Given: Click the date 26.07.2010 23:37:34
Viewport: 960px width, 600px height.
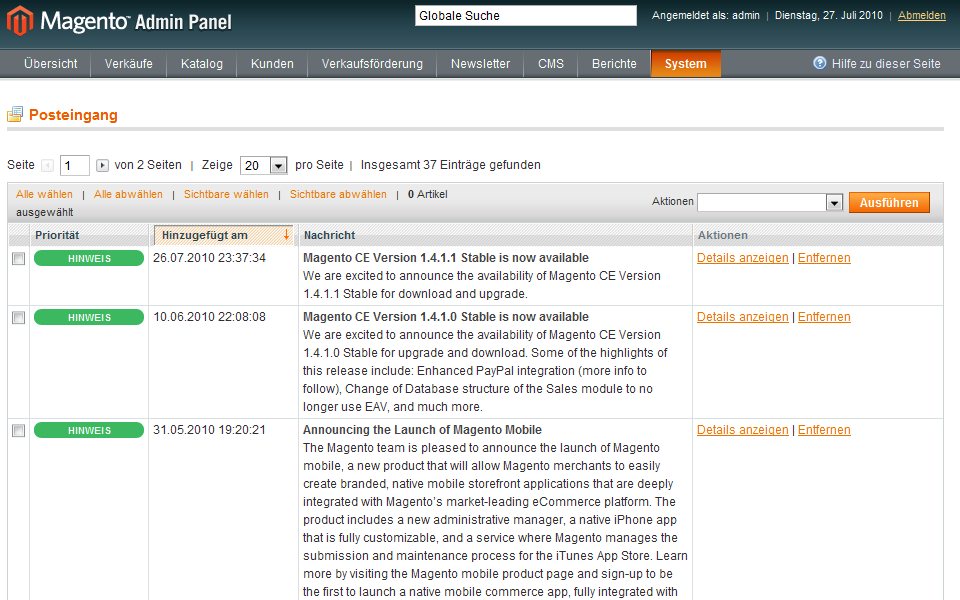Looking at the screenshot, I should click(x=209, y=258).
